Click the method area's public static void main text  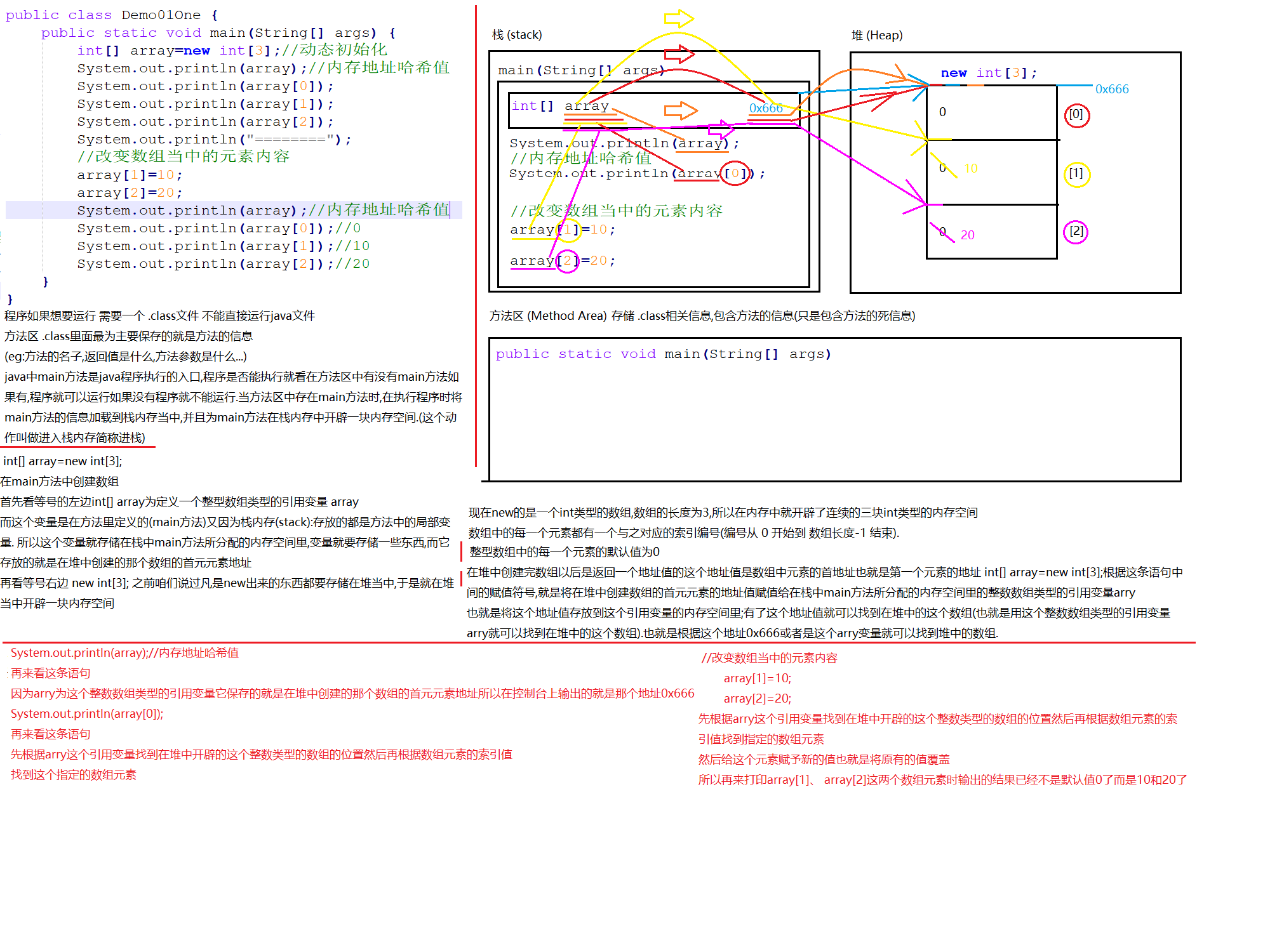tap(663, 354)
